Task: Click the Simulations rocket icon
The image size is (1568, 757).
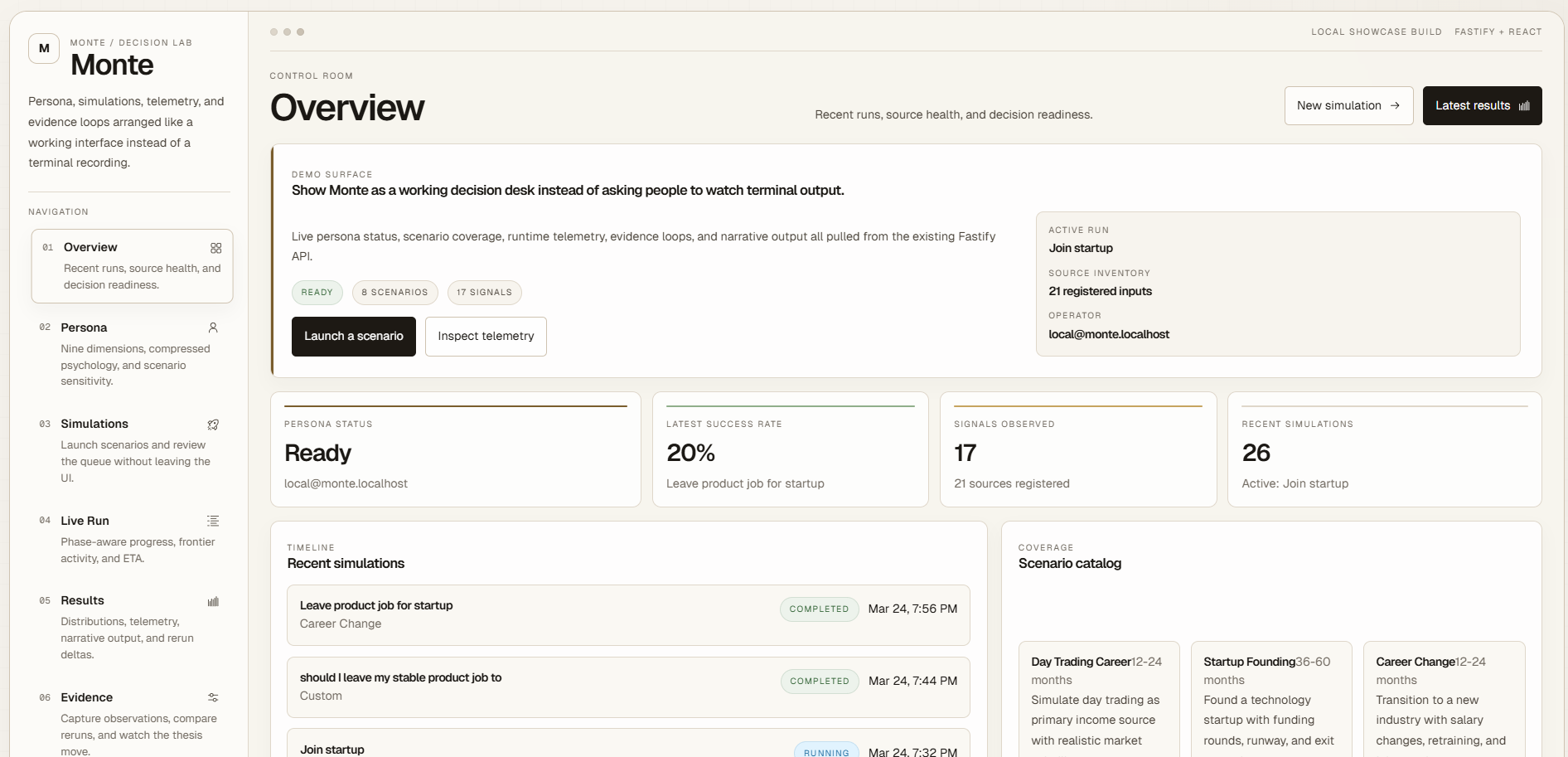Action: point(213,425)
